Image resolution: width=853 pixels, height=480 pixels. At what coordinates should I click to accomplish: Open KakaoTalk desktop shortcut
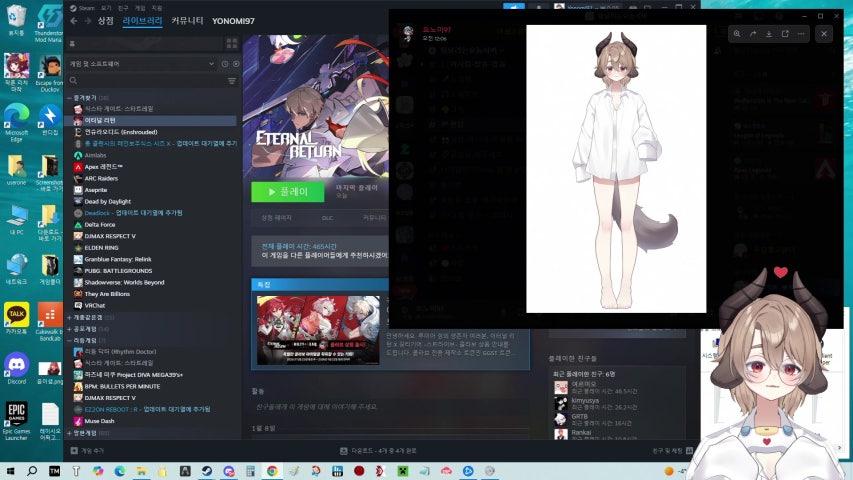[17, 318]
